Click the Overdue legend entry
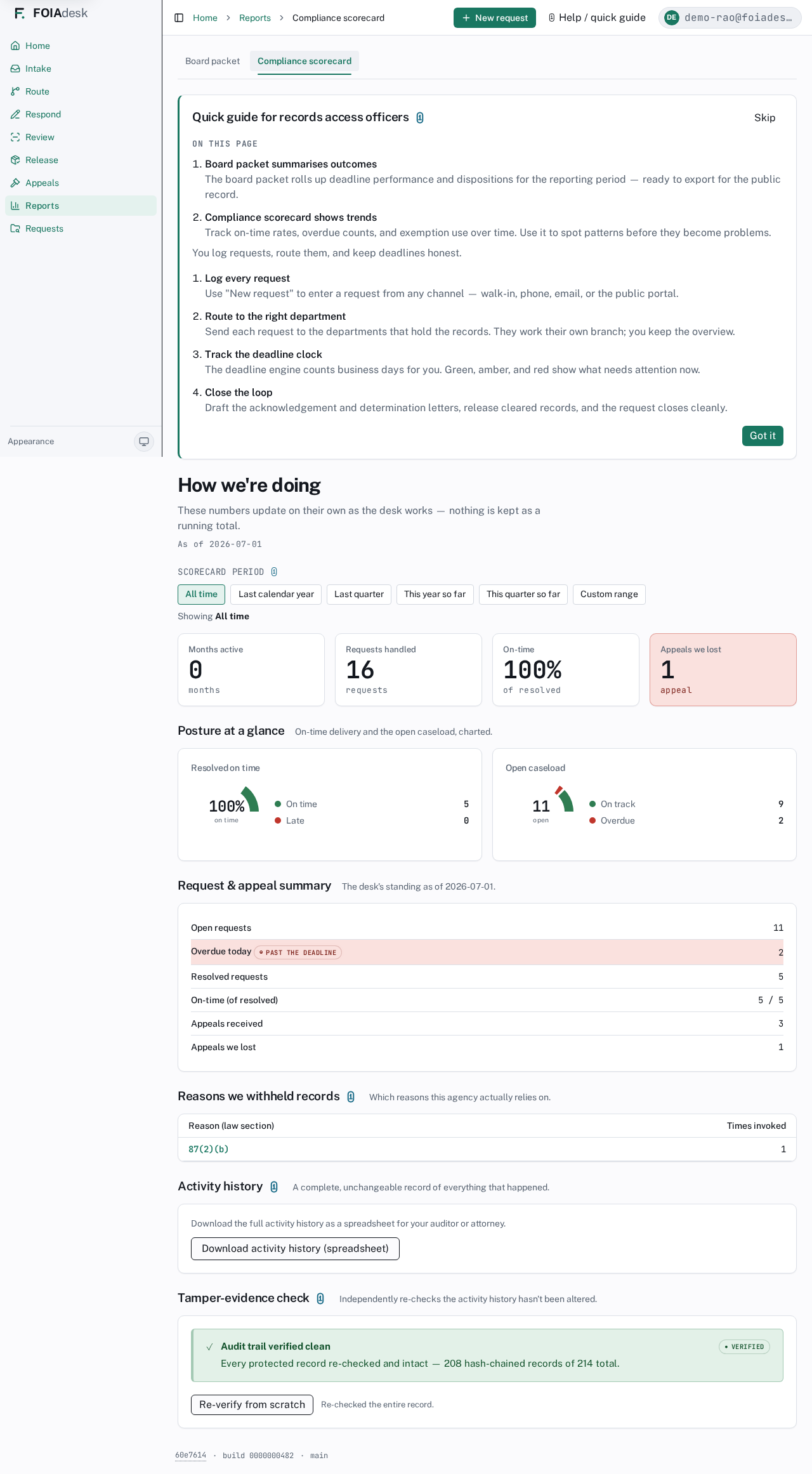Screen dimensions: 812x1474 pos(686,820)
